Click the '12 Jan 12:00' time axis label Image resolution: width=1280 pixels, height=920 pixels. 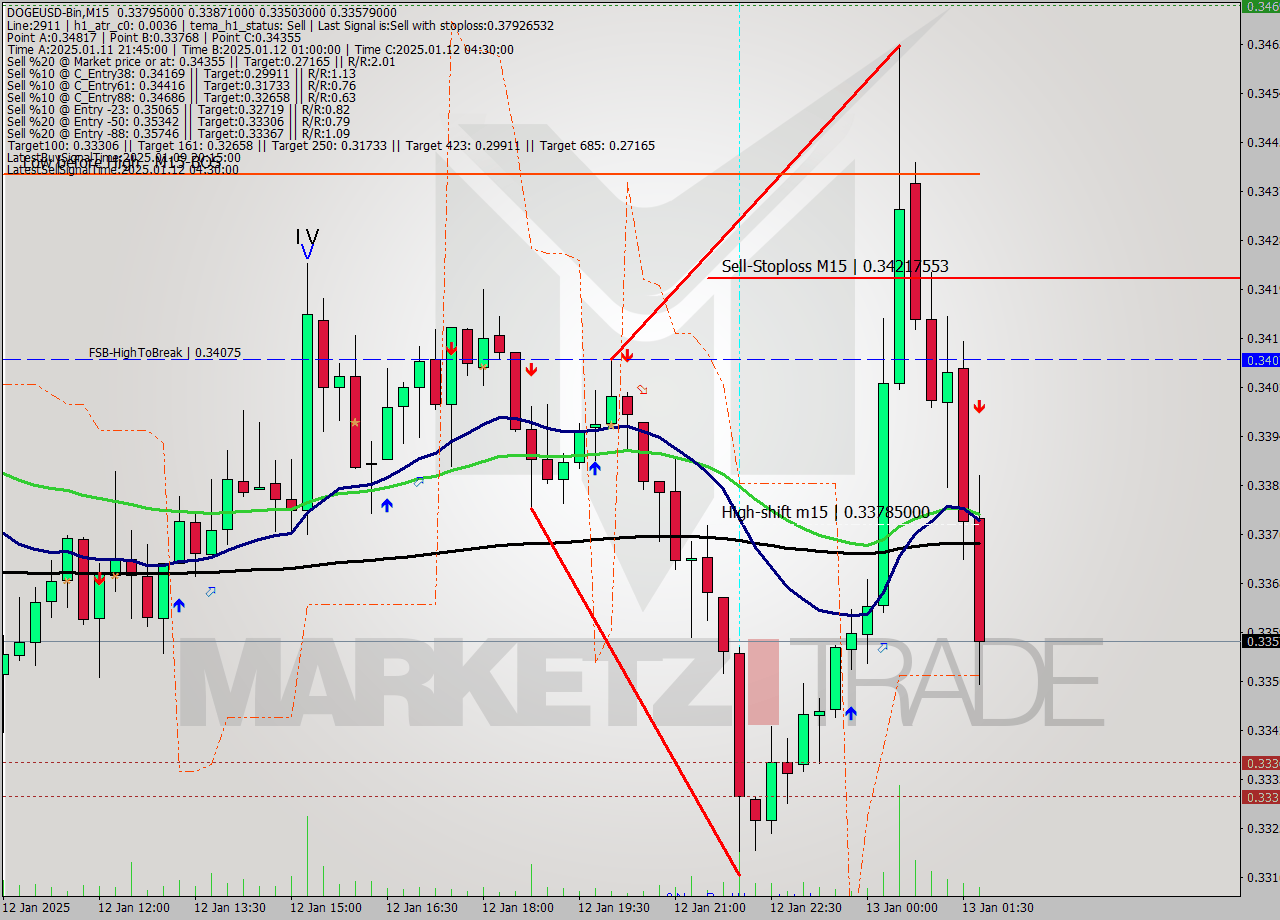[x=133, y=908]
